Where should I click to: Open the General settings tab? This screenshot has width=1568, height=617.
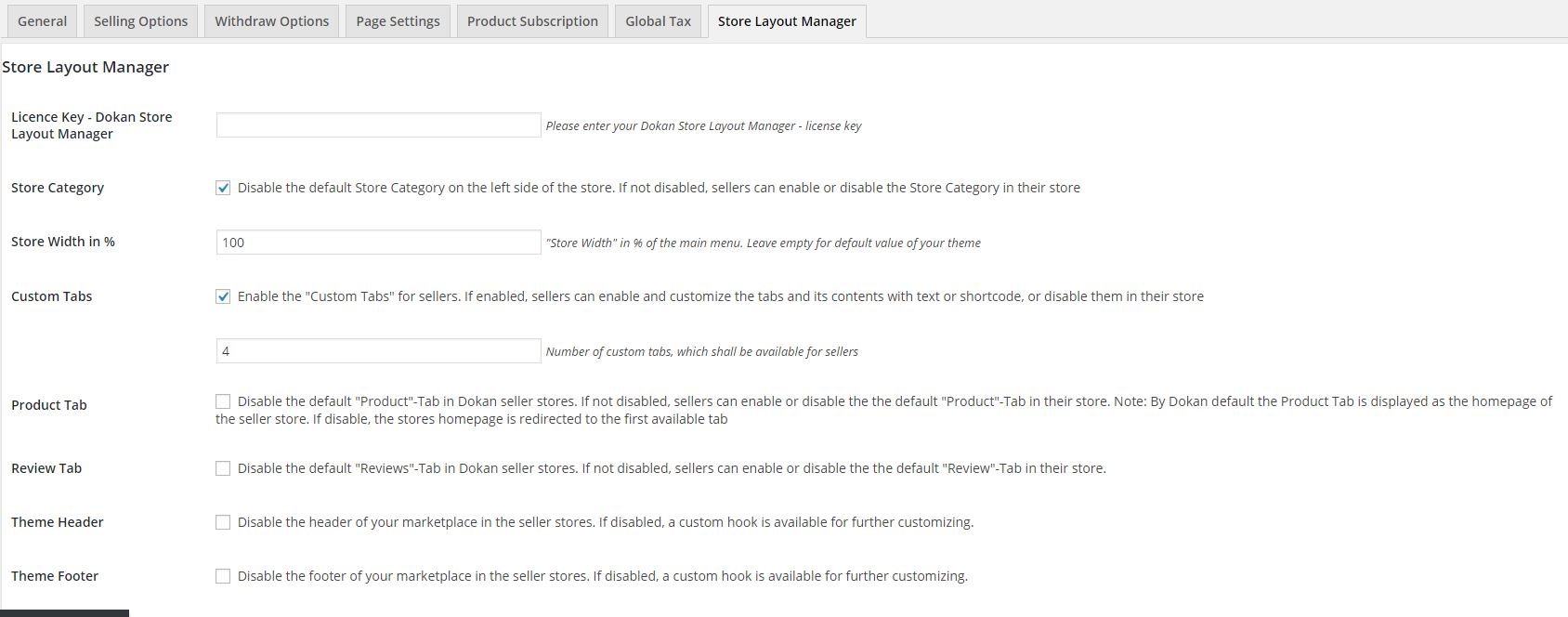[x=42, y=20]
